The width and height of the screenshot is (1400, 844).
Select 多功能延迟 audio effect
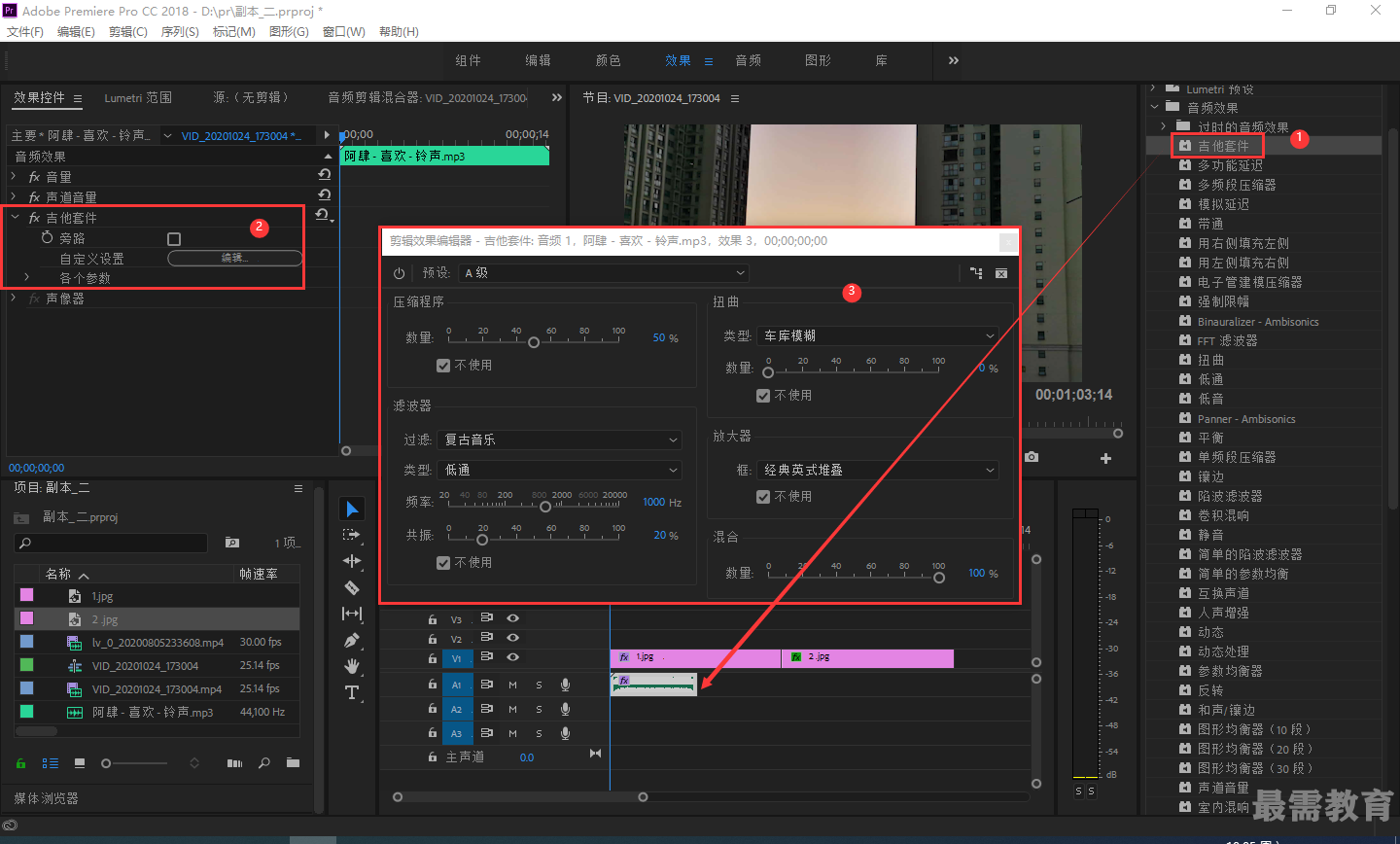(x=1230, y=165)
